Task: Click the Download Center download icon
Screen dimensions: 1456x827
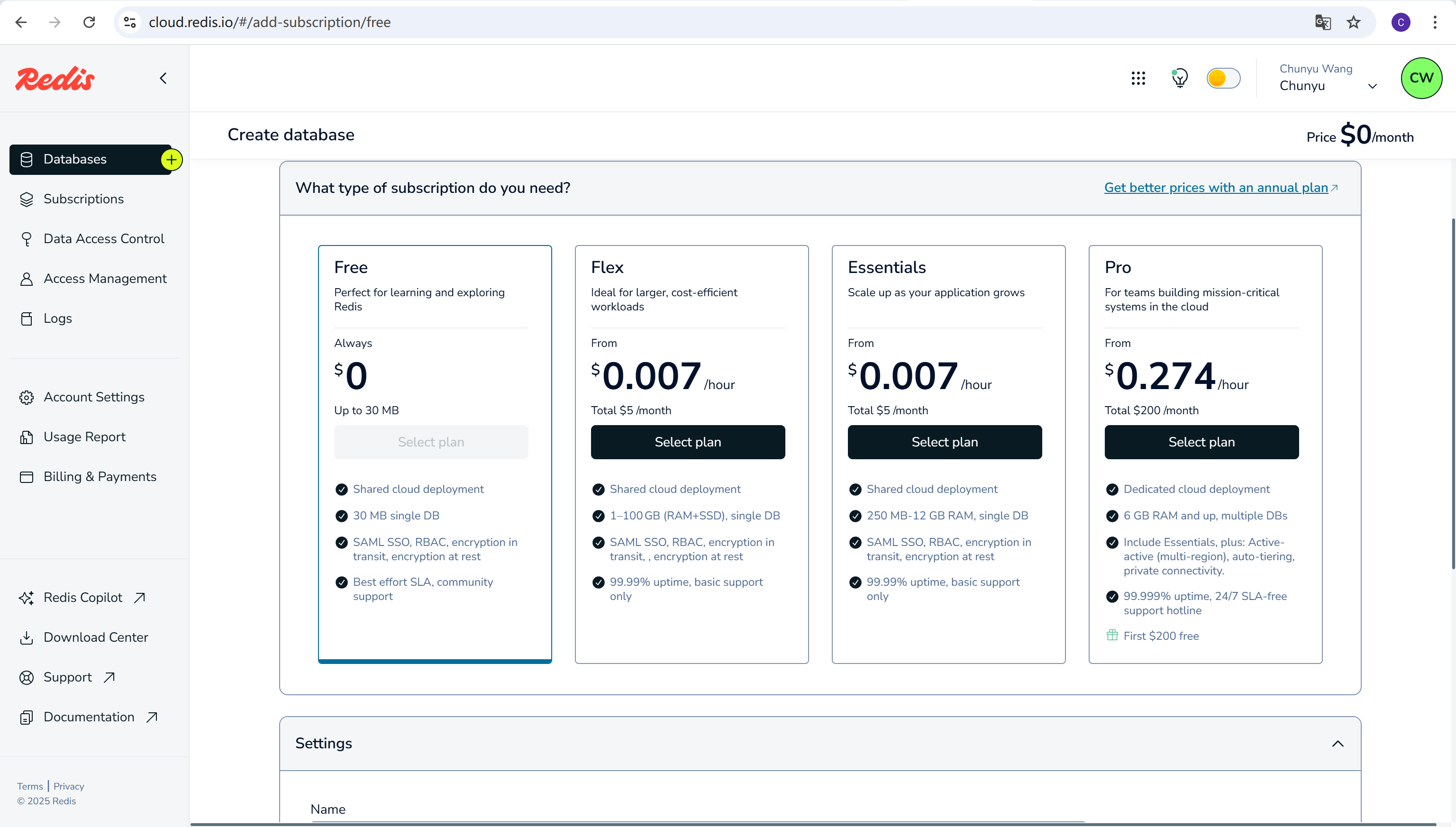Action: (27, 637)
